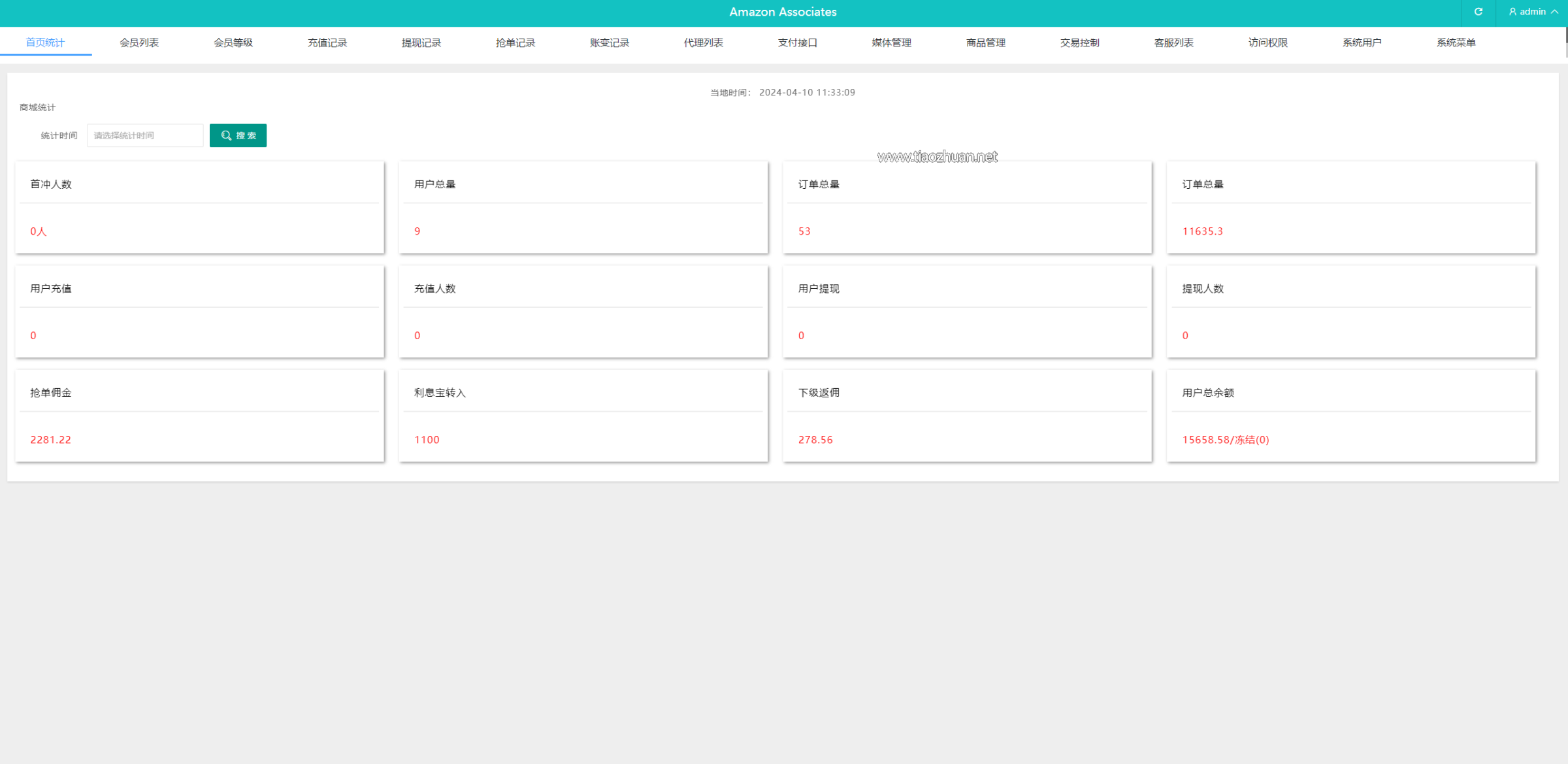Click the refresh icon in header
This screenshot has width=1568, height=764.
point(1478,12)
